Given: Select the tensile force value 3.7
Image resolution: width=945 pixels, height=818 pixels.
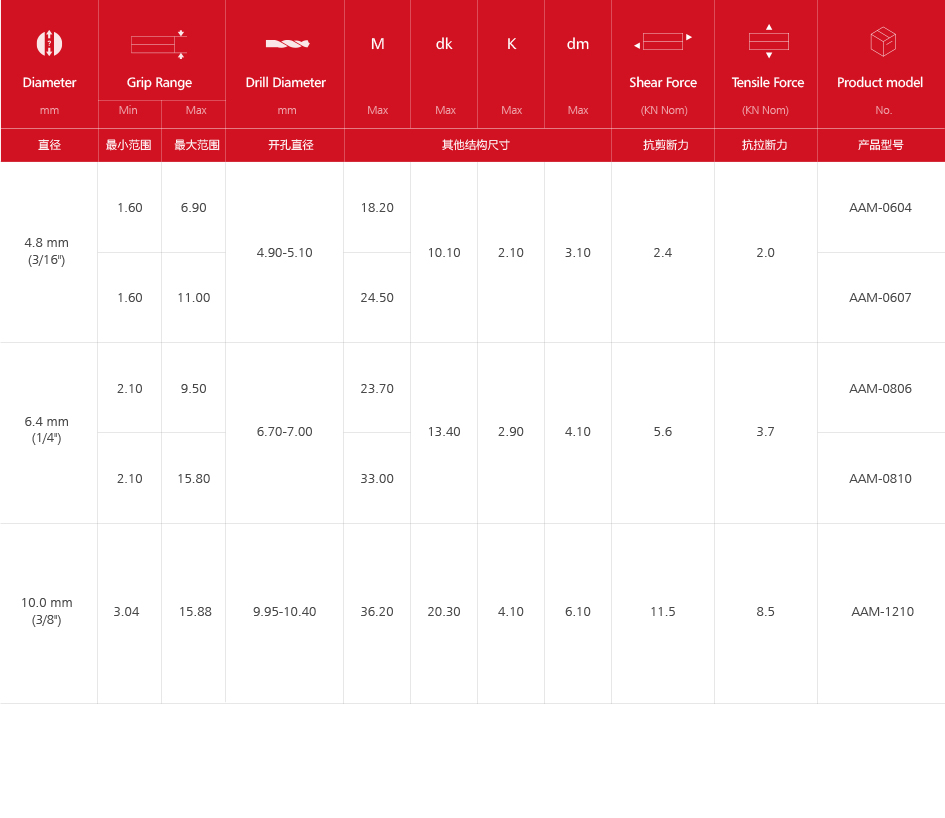Looking at the screenshot, I should (765, 432).
